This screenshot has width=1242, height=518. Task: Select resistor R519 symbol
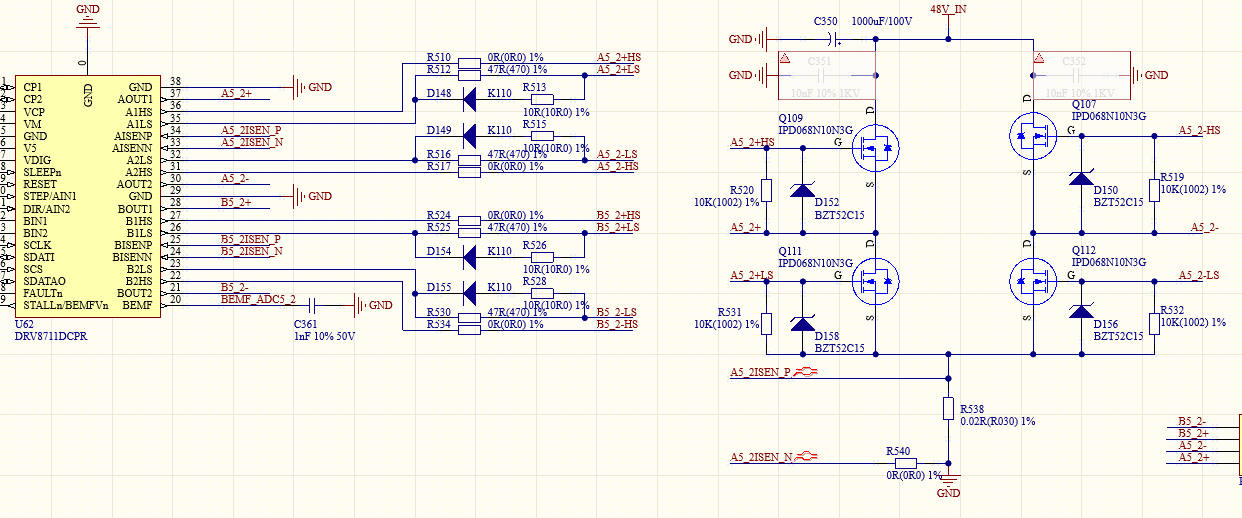coord(1153,190)
